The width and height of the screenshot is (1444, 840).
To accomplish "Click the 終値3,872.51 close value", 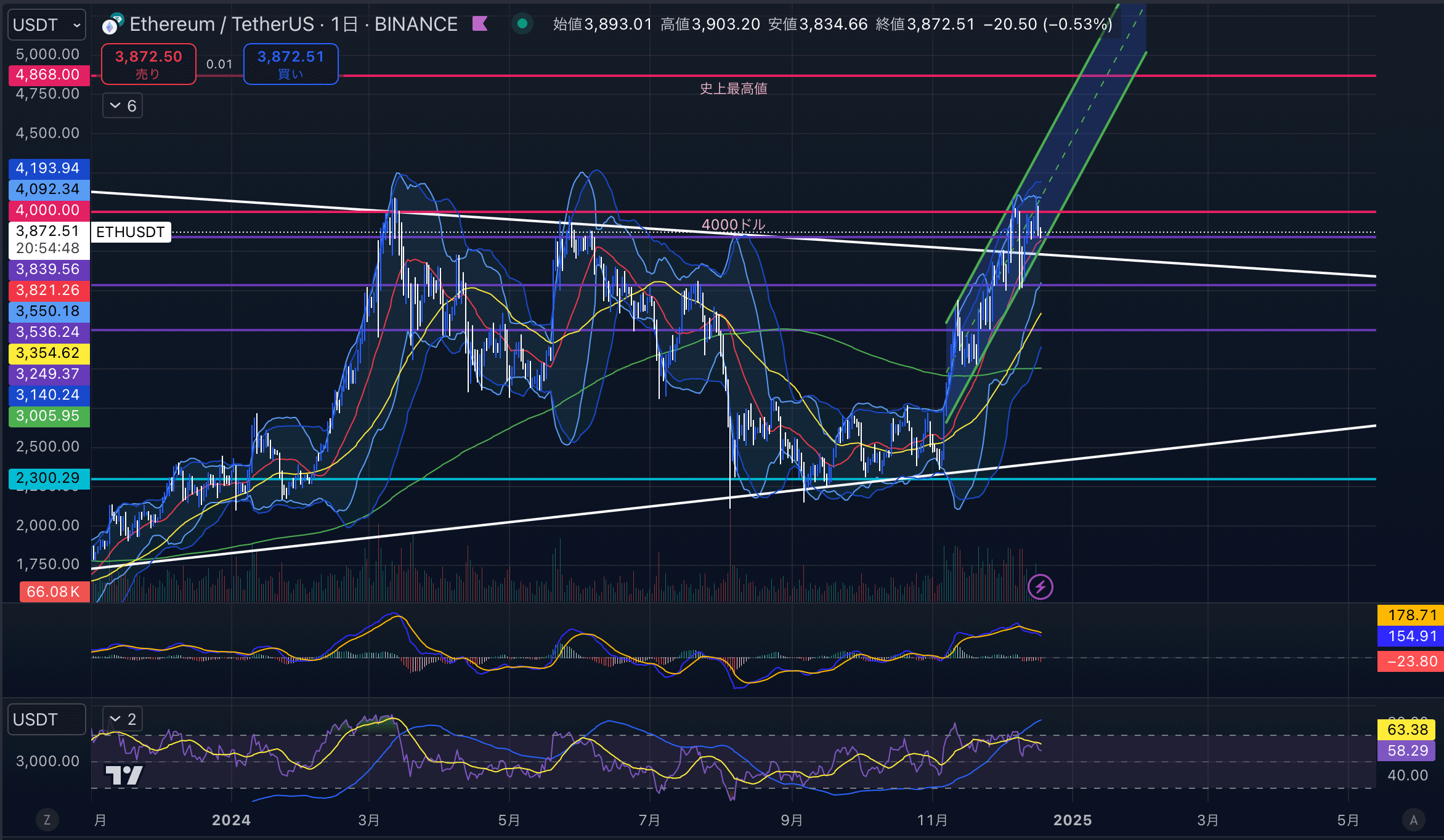I will tap(925, 24).
